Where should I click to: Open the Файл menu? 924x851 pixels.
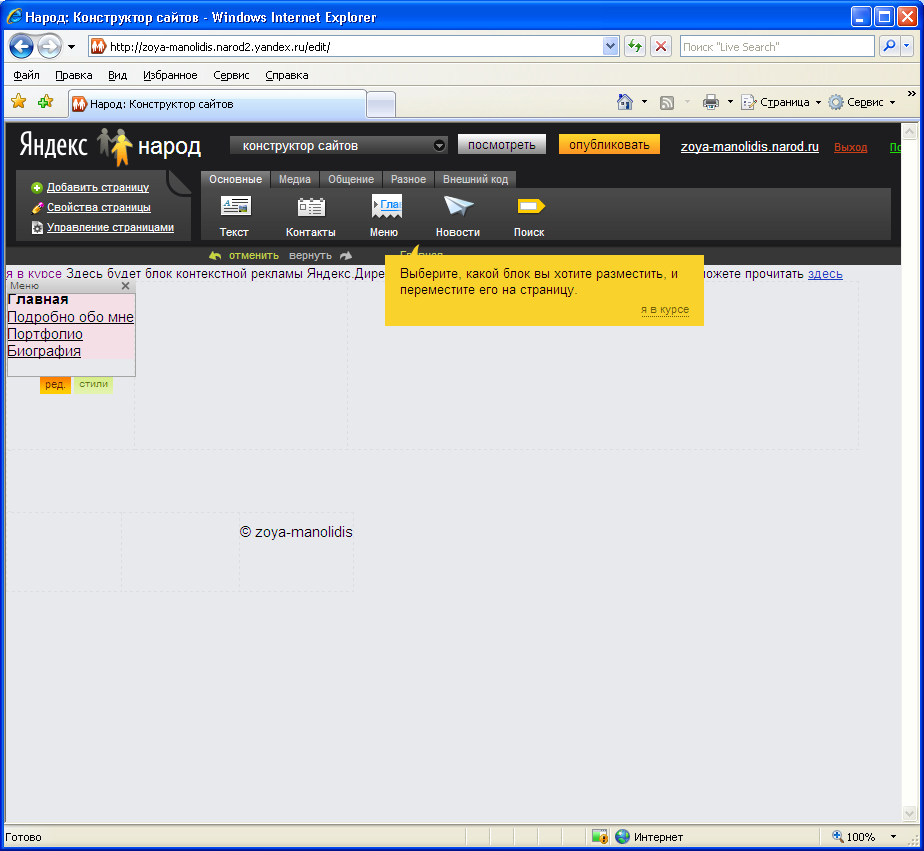pyautogui.click(x=27, y=75)
